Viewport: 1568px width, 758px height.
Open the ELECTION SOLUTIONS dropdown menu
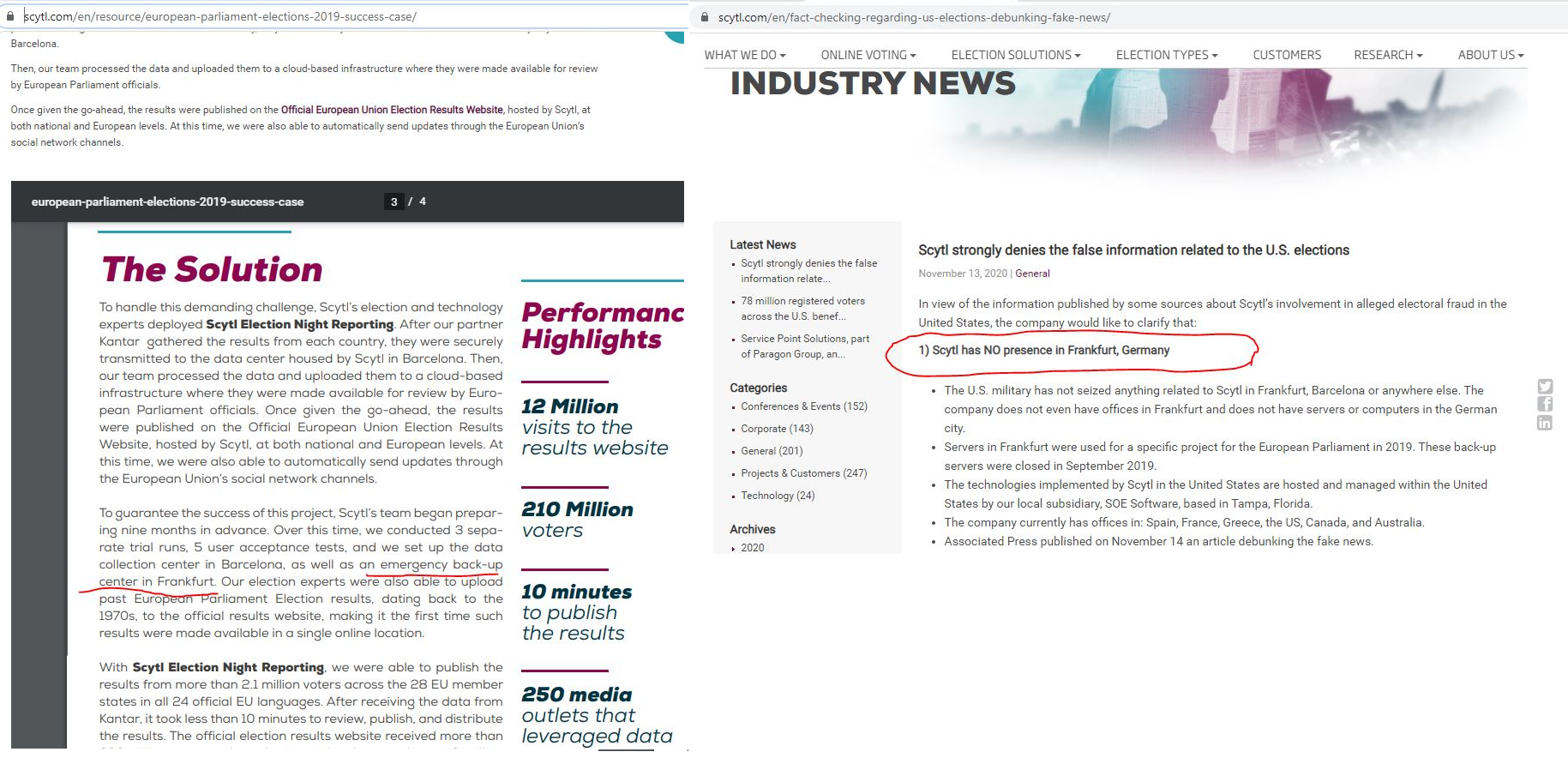click(1016, 55)
